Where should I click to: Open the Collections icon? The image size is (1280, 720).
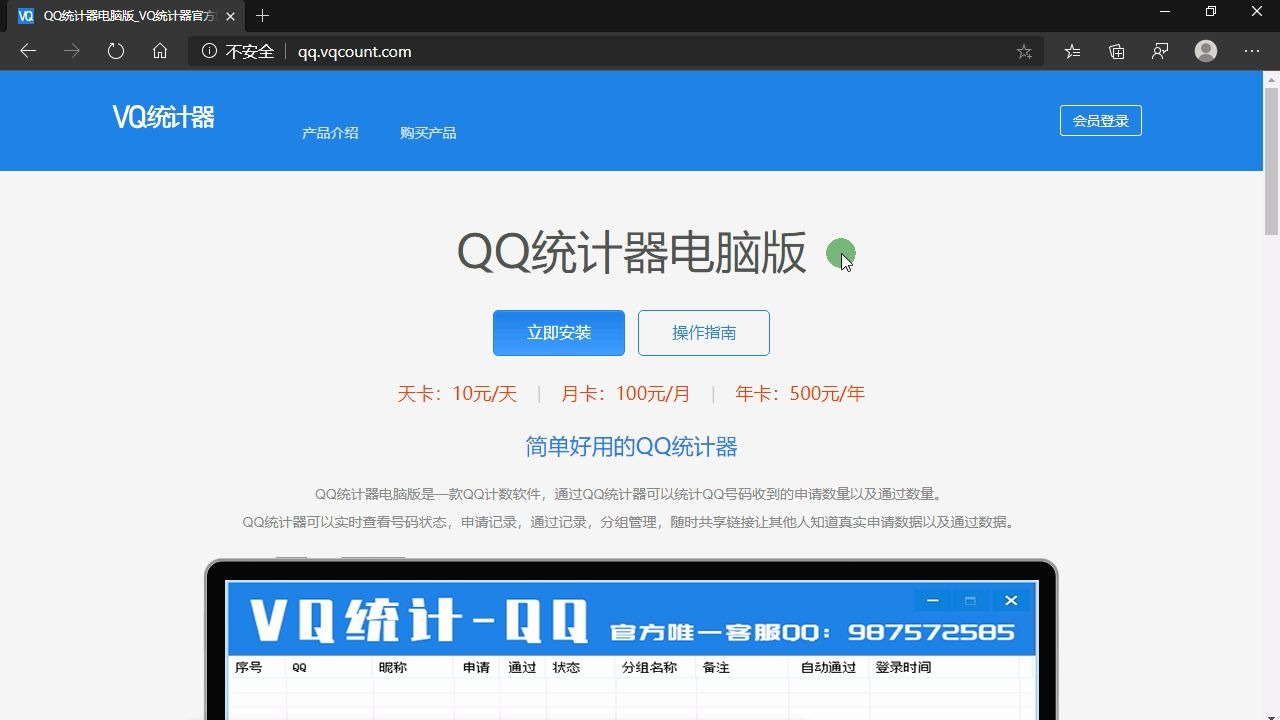(1117, 51)
